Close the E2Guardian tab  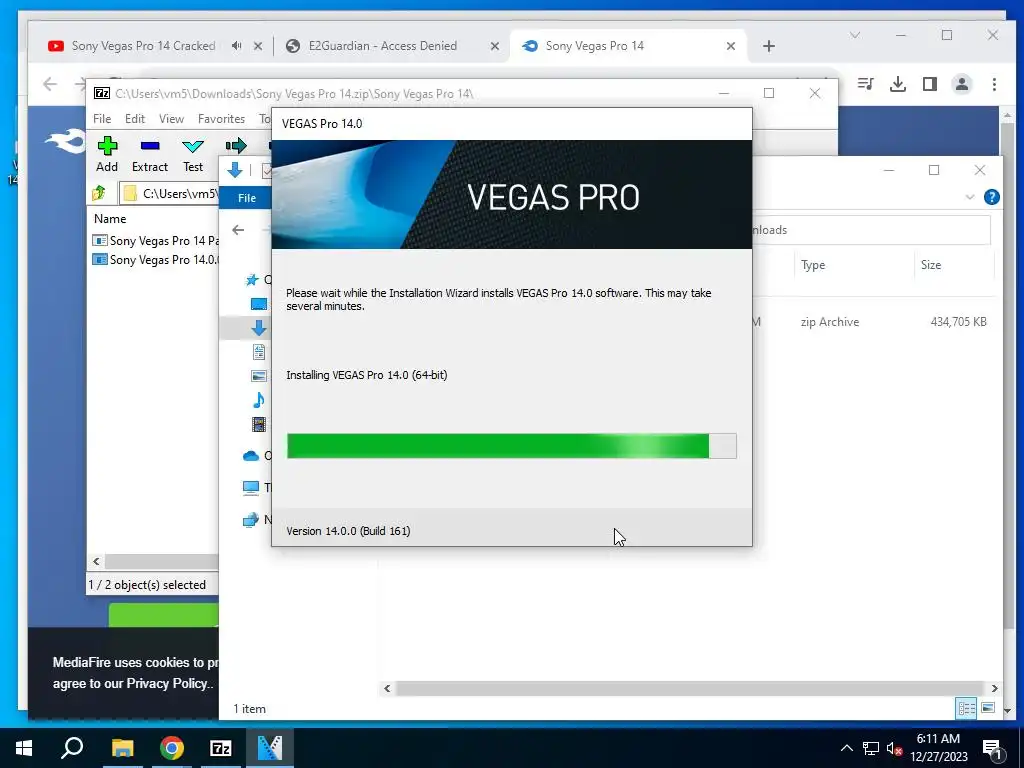tap(495, 46)
